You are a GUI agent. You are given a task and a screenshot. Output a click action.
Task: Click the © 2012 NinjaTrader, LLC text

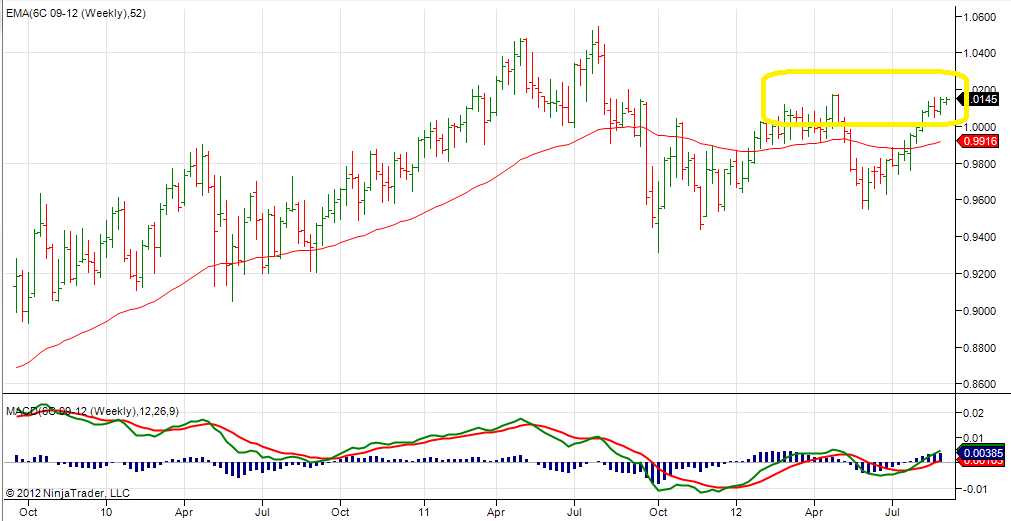click(68, 493)
